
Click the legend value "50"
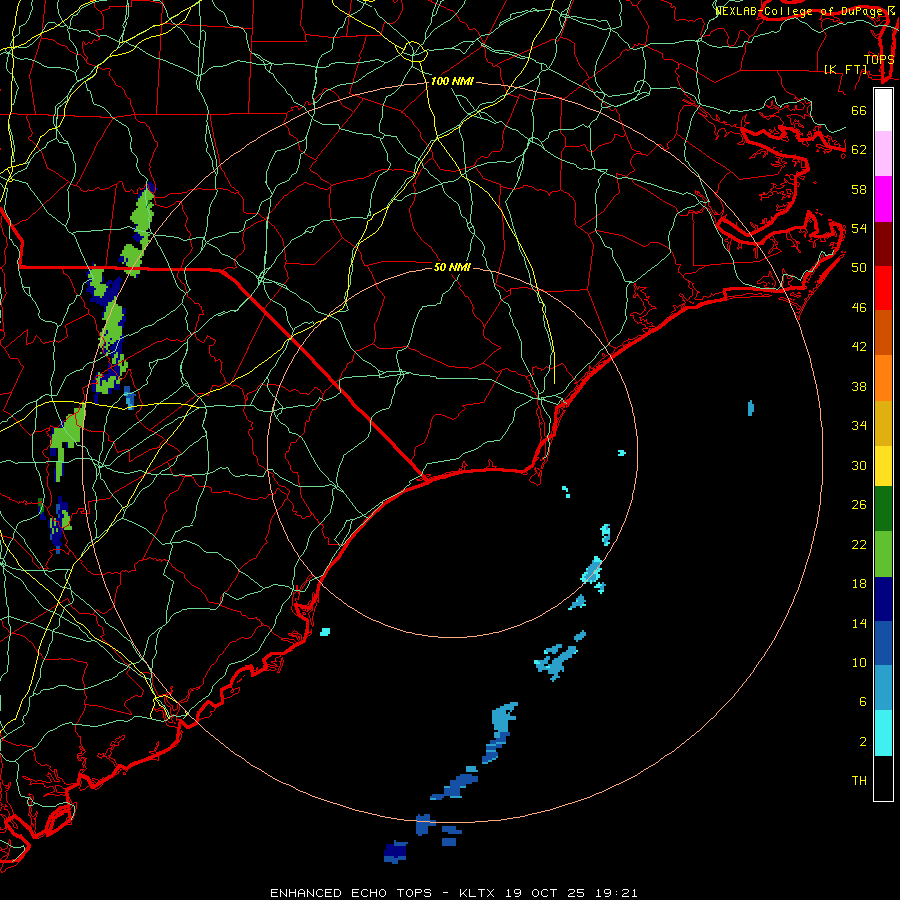[x=859, y=267]
